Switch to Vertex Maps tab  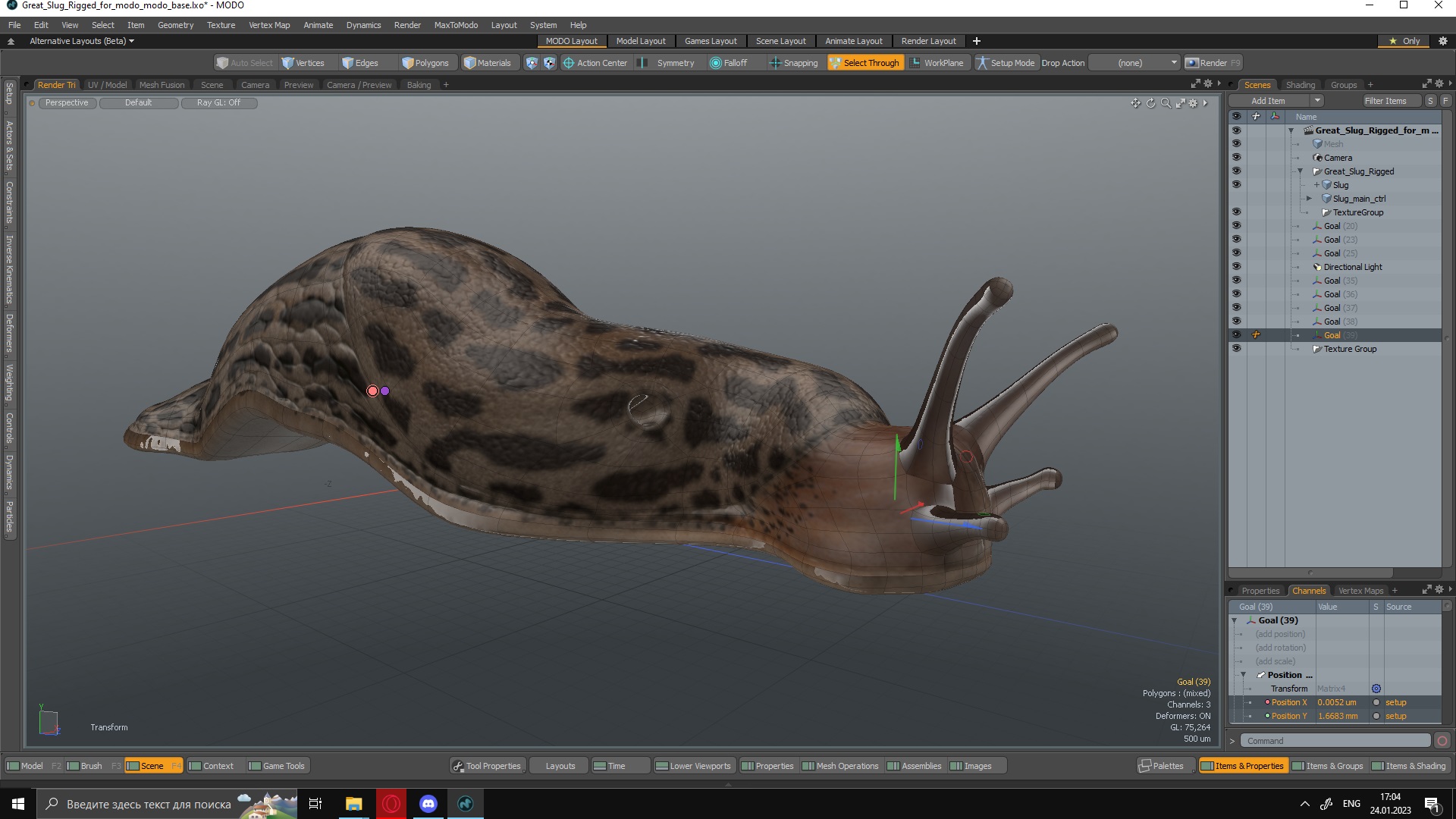point(1360,591)
